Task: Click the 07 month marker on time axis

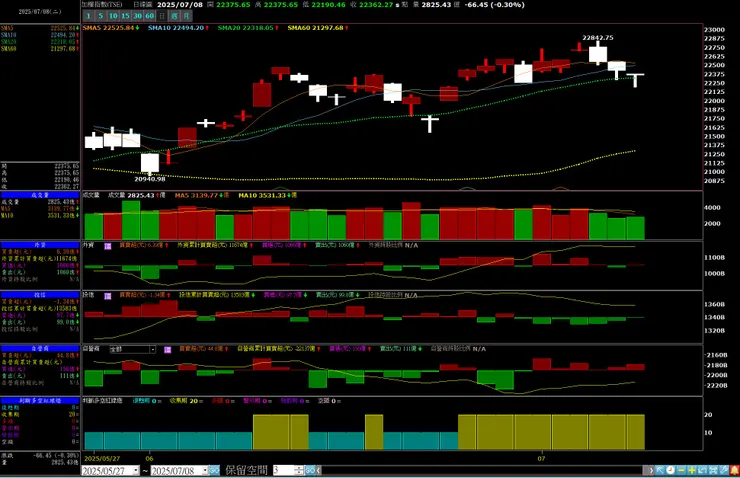Action: 541,459
